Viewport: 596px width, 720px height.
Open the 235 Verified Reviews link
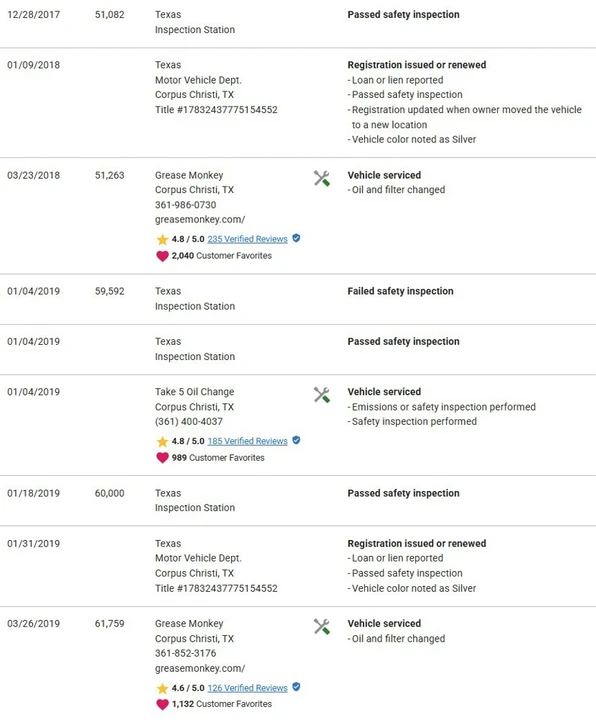point(247,239)
